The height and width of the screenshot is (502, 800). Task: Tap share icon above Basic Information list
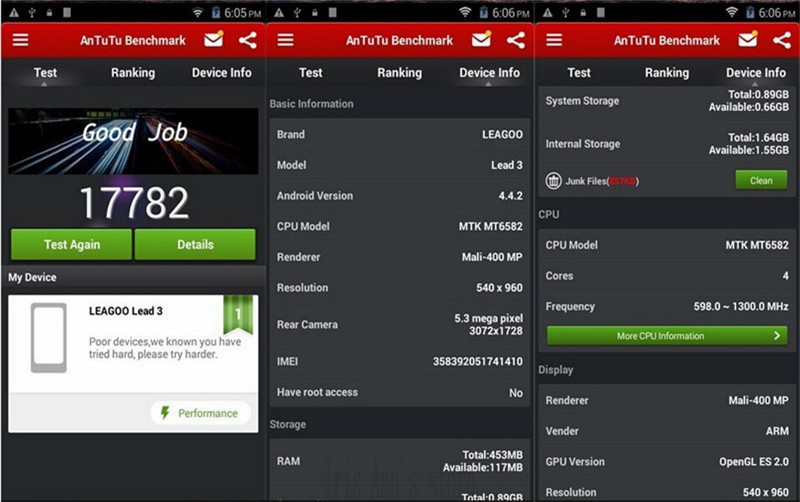(x=515, y=41)
